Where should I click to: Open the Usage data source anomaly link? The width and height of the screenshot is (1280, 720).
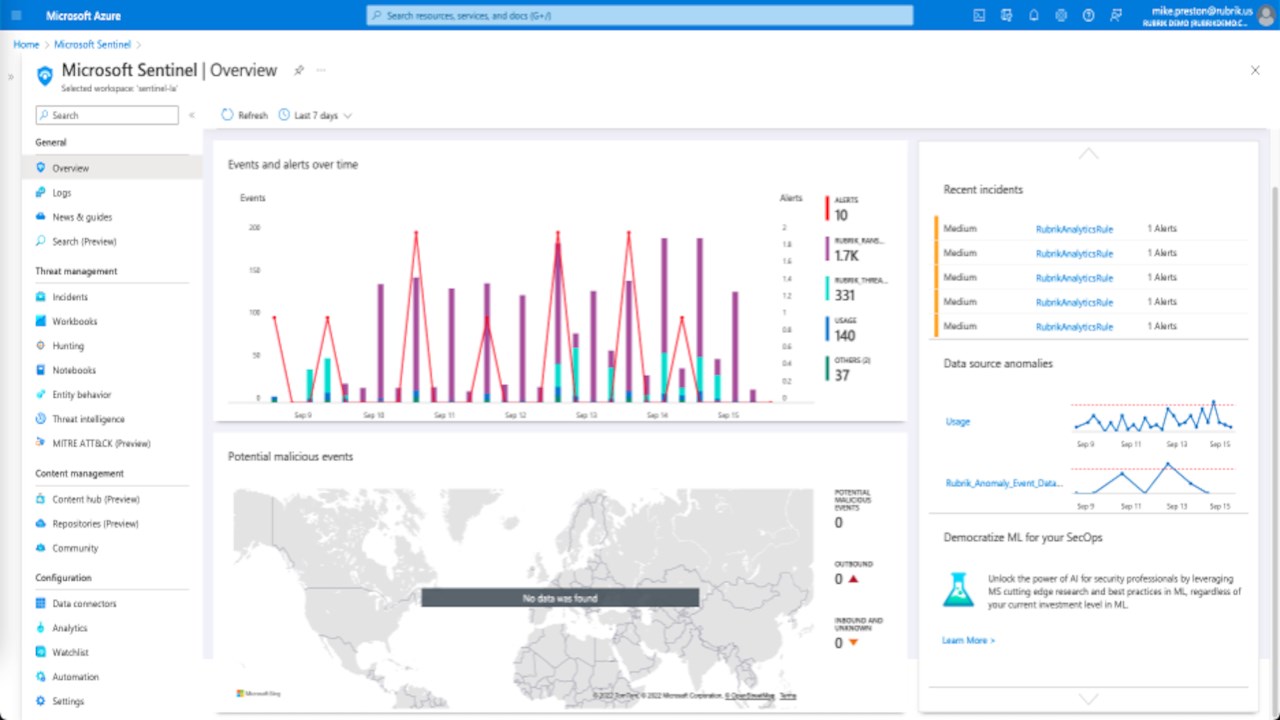(958, 421)
